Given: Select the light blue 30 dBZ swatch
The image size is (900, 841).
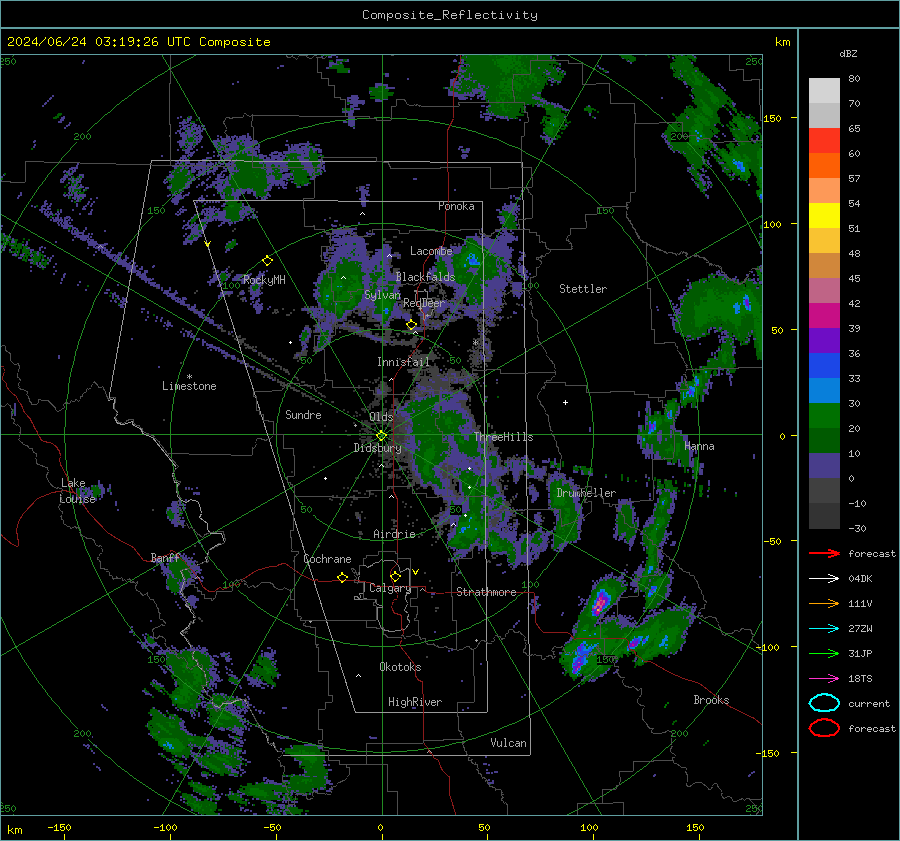Looking at the screenshot, I should tap(824, 390).
